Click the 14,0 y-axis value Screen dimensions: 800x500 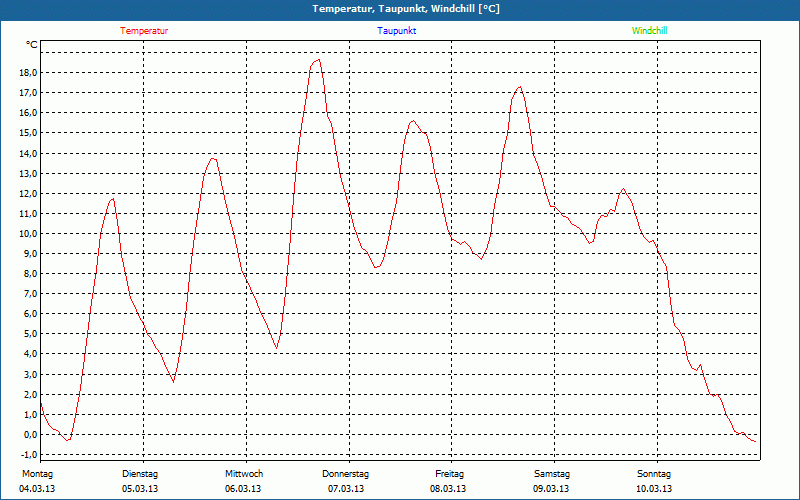[28, 153]
